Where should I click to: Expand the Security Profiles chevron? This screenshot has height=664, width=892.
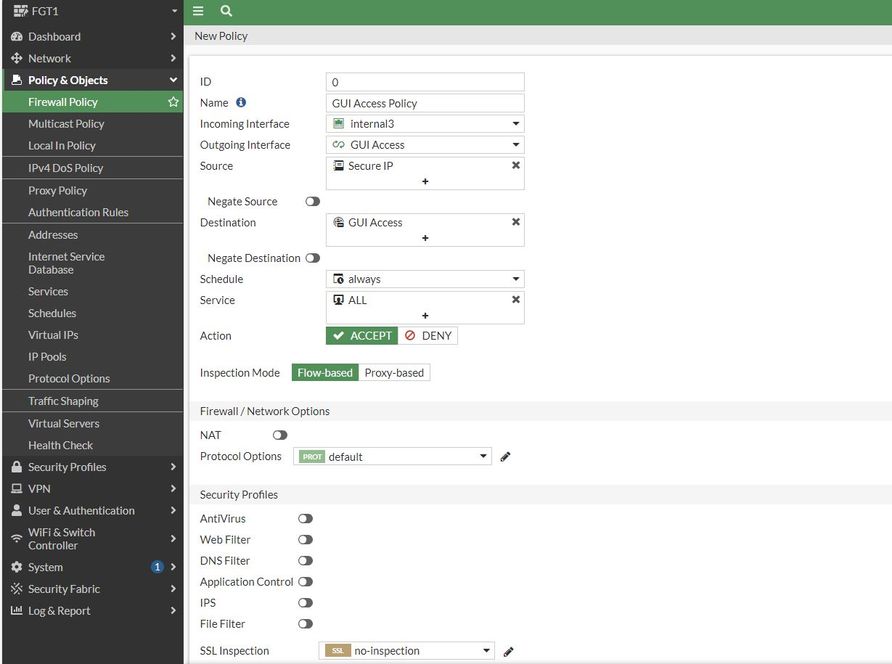click(173, 467)
